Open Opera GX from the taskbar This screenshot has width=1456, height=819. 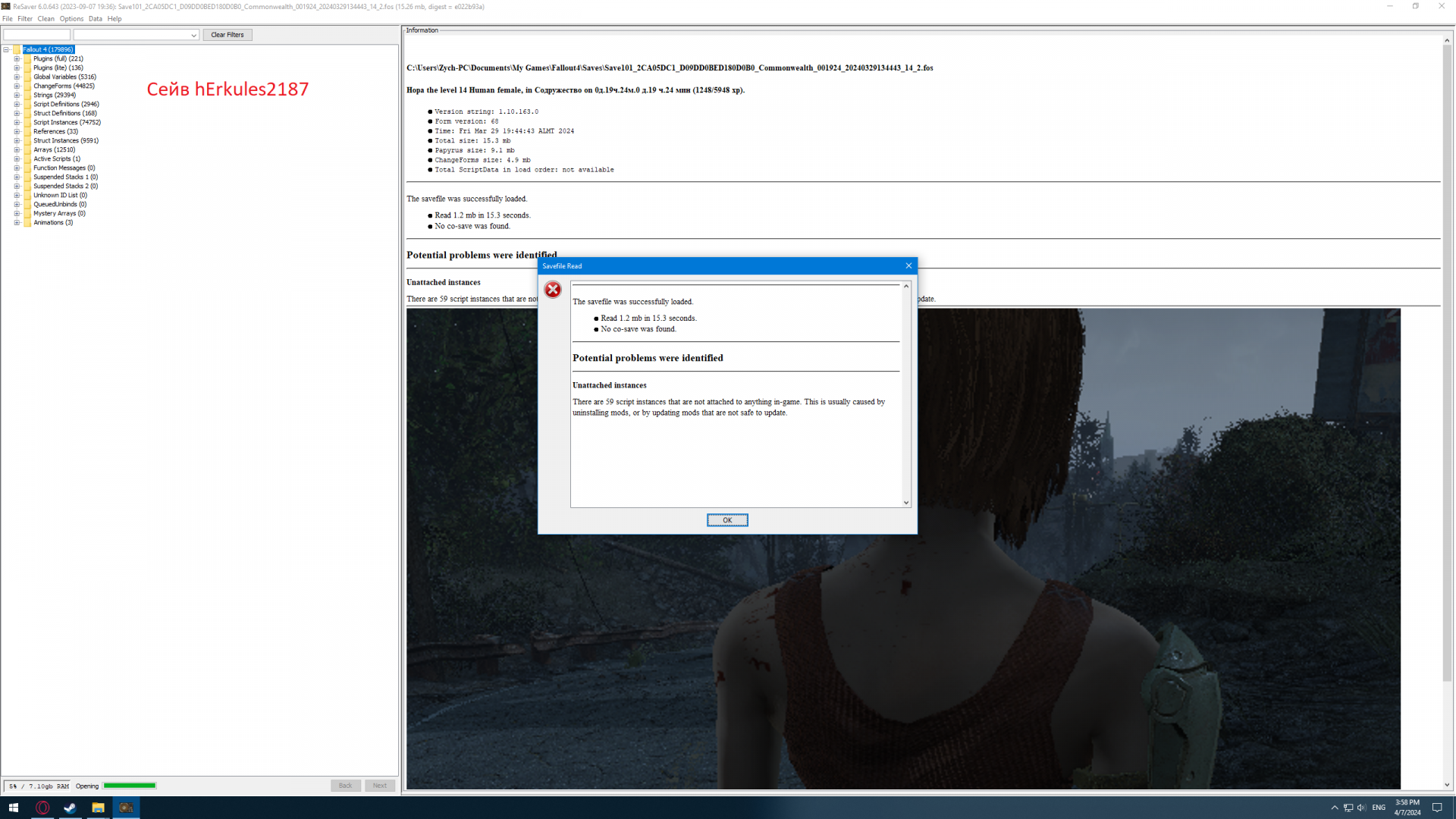pos(42,808)
